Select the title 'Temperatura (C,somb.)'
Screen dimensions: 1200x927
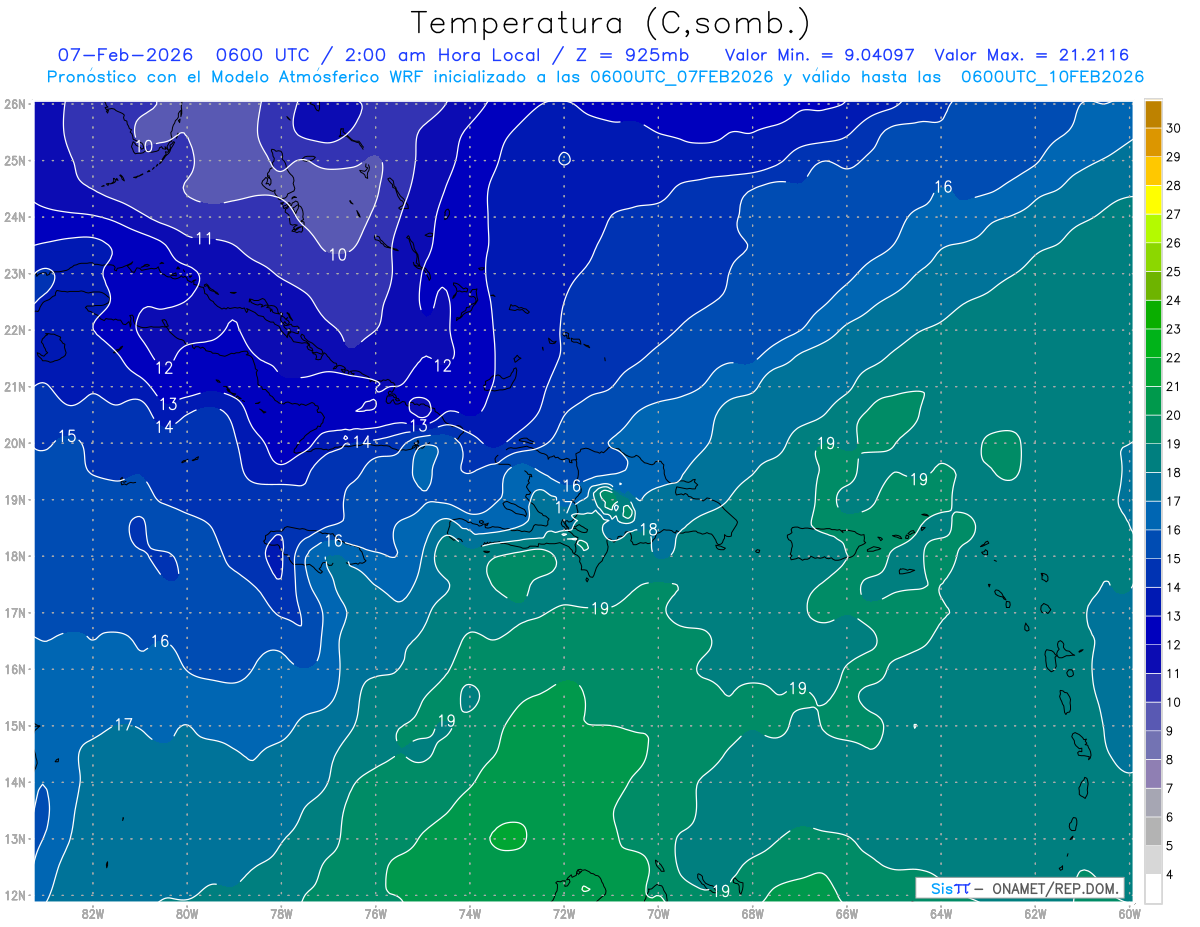point(611,23)
